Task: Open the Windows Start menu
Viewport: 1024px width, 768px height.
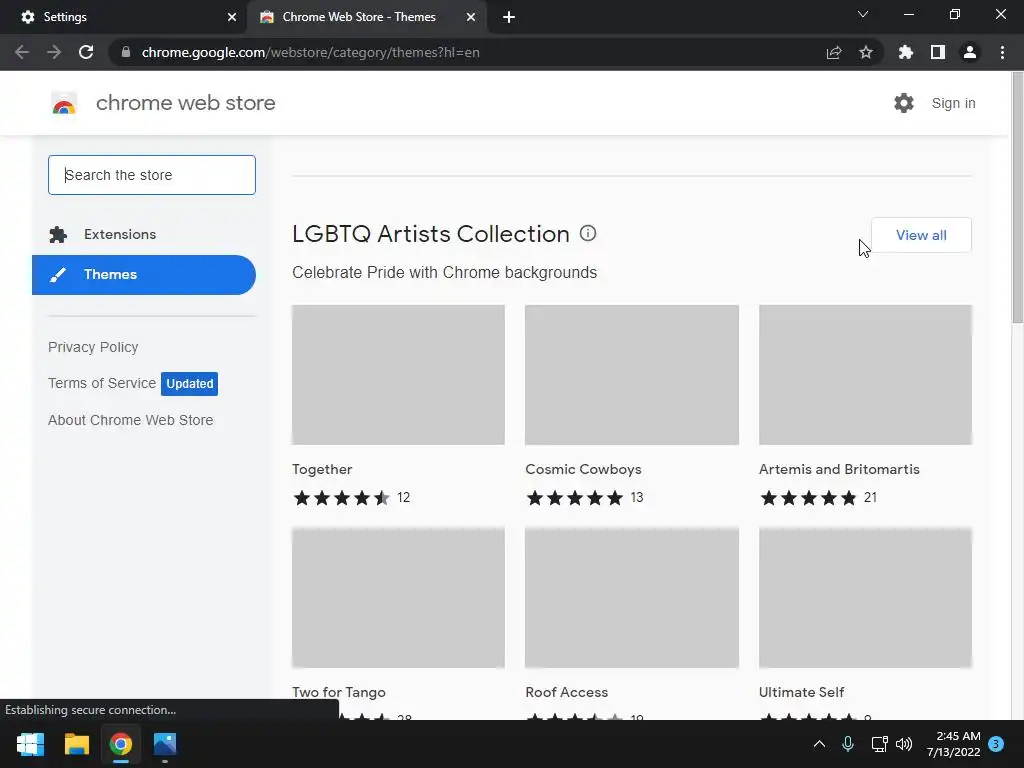Action: click(30, 744)
